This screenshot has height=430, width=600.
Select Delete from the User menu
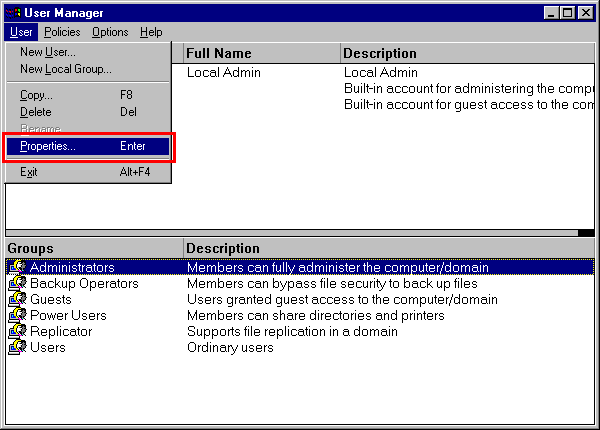point(36,112)
